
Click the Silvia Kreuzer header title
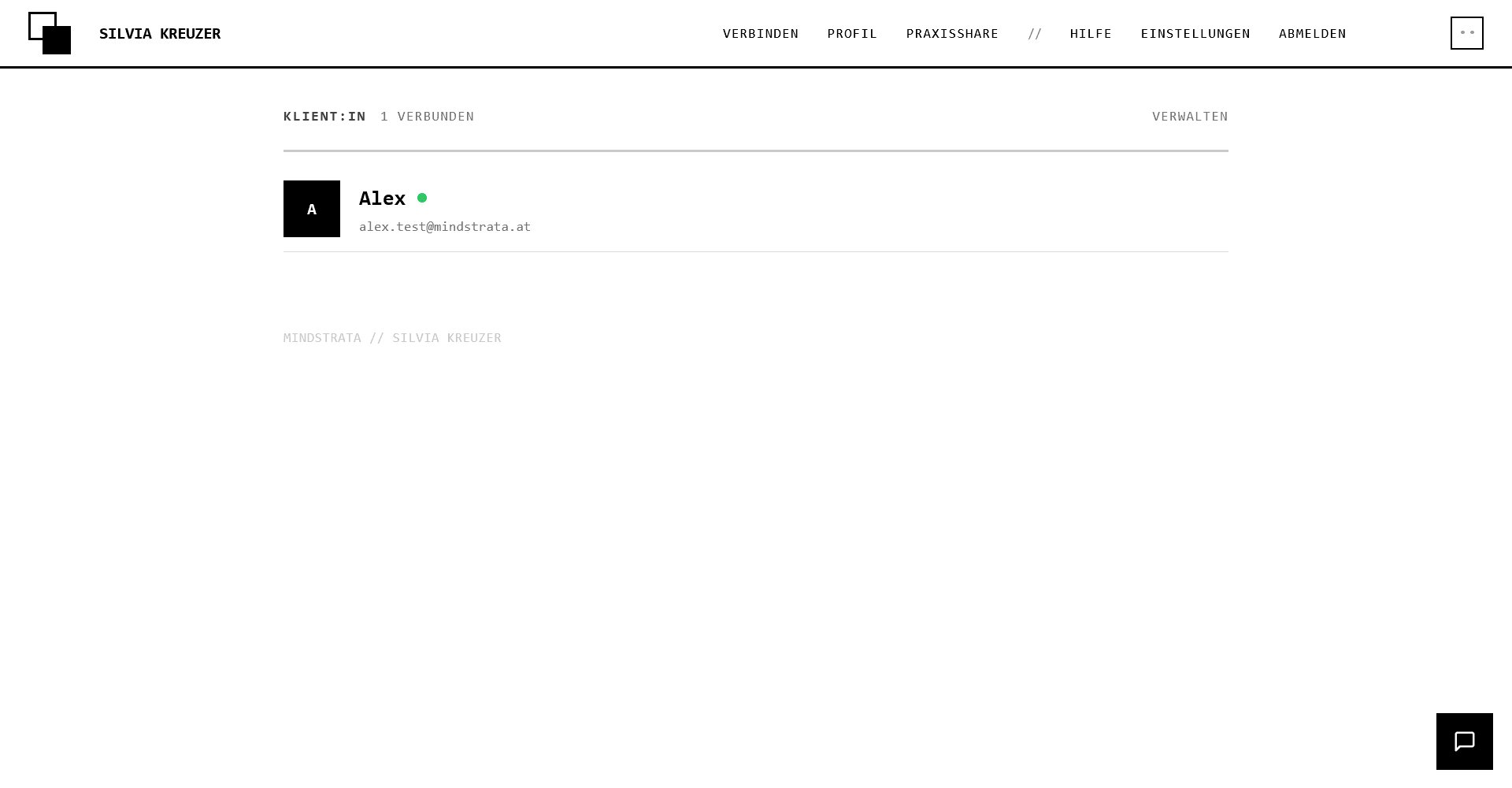[160, 34]
